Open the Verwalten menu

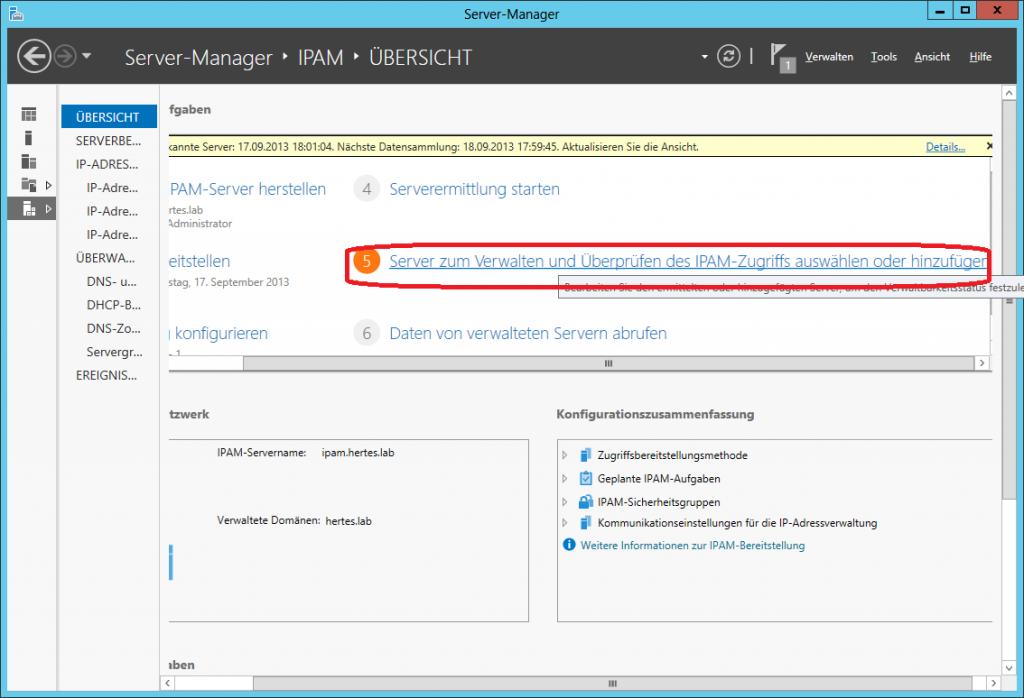coord(829,57)
